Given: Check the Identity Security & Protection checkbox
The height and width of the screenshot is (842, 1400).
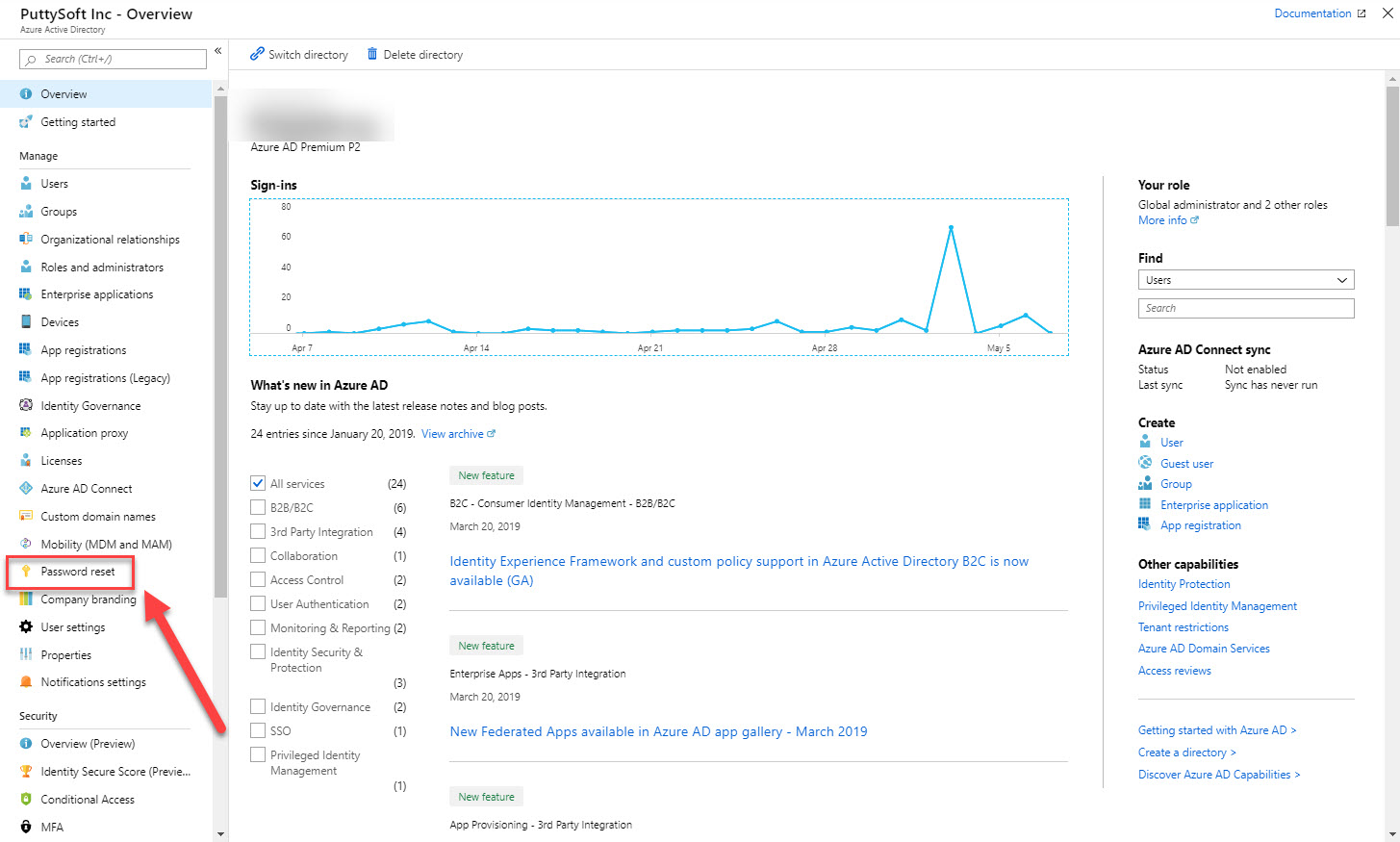Looking at the screenshot, I should click(x=258, y=651).
